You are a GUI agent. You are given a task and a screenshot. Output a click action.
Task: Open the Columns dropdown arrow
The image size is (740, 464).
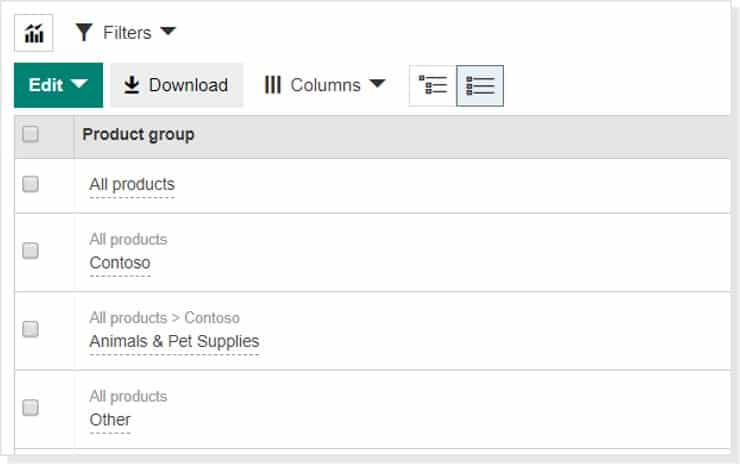(x=377, y=85)
